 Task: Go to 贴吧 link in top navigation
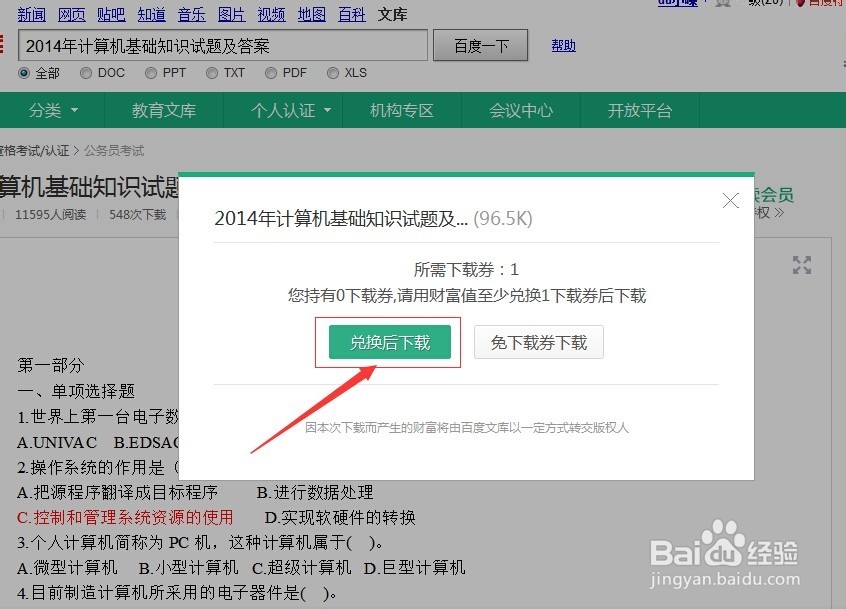pos(111,15)
